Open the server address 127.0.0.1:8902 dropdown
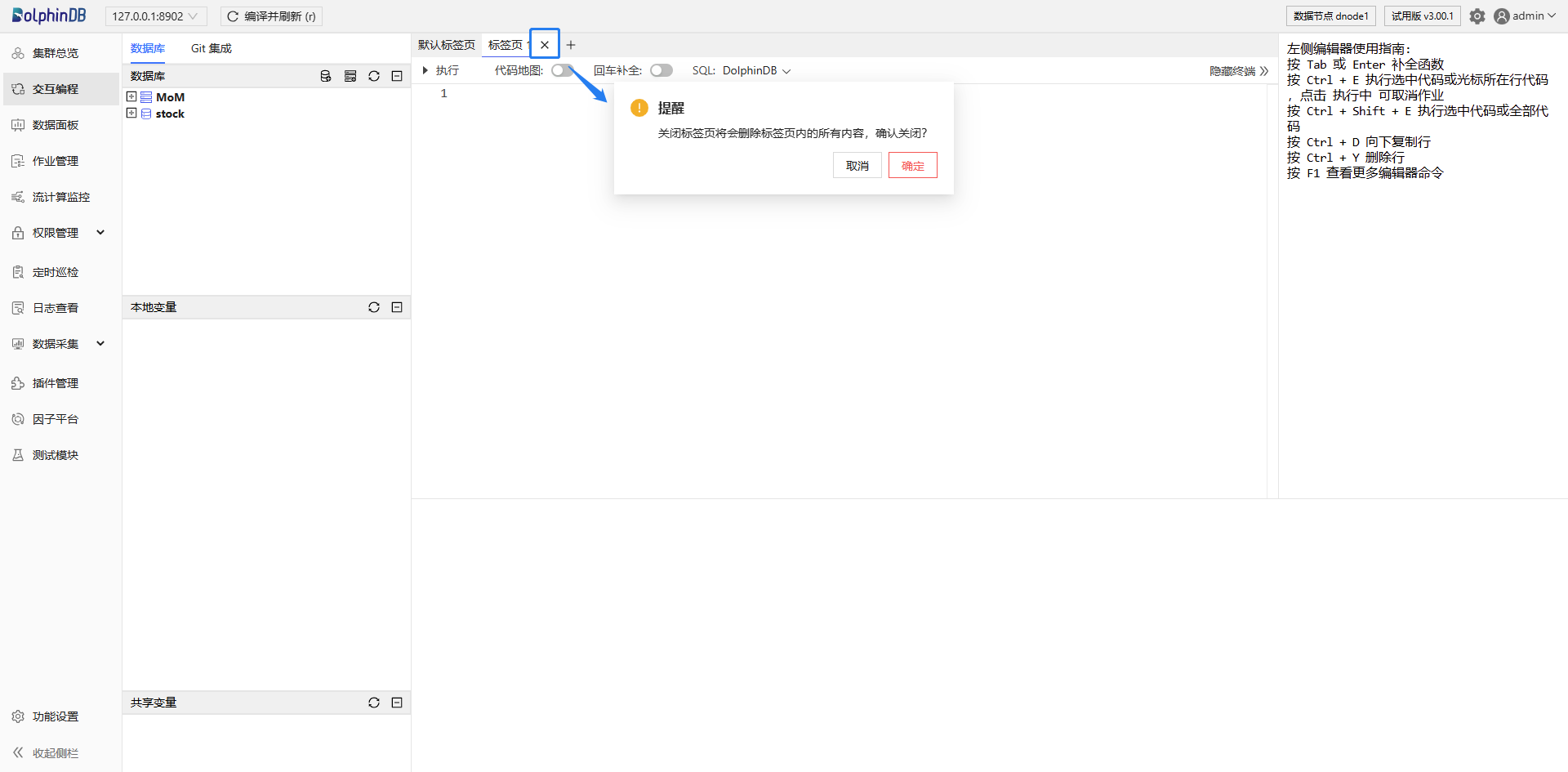Screen dimensions: 1568x772 coord(155,16)
